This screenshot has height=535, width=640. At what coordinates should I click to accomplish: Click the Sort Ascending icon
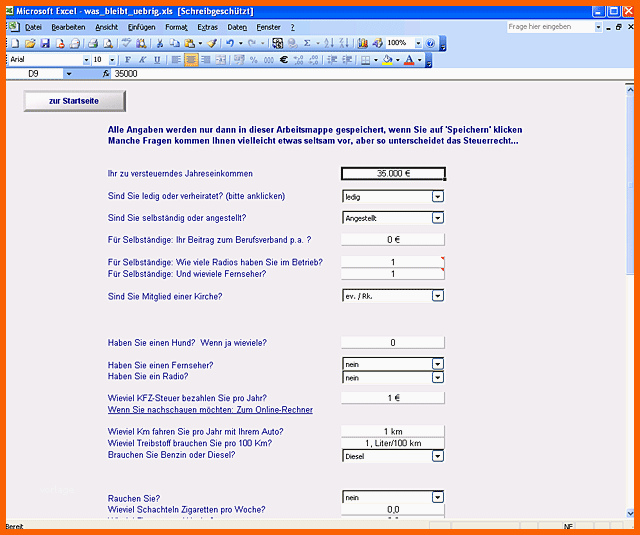329,43
